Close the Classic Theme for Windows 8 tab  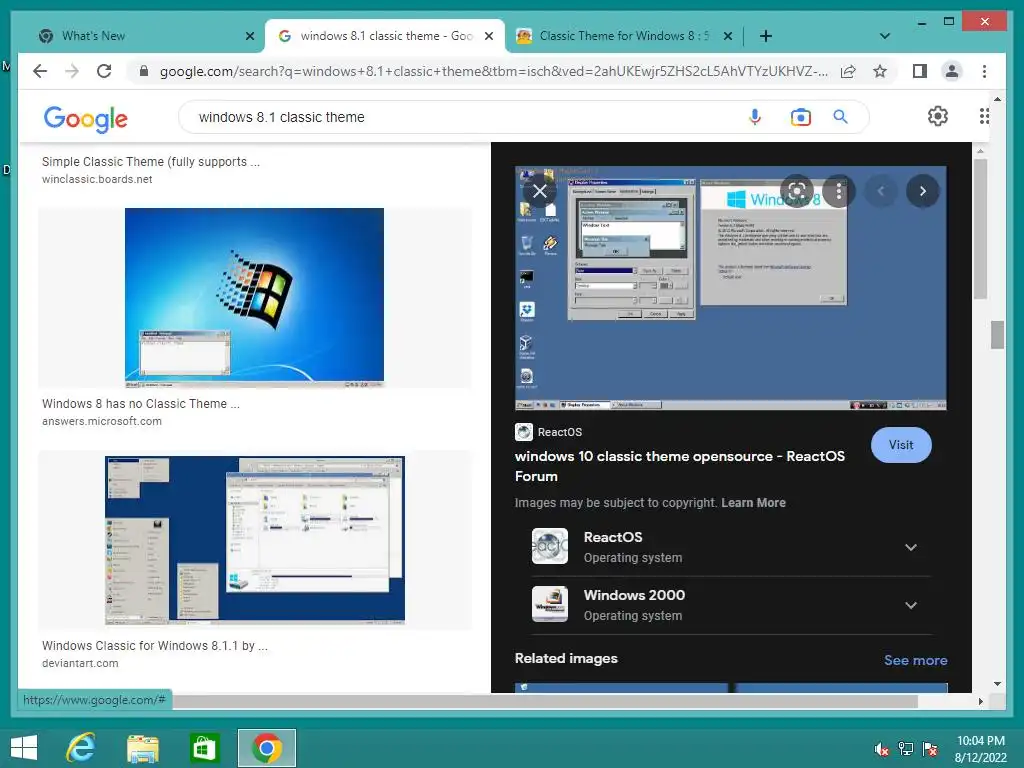pyautogui.click(x=728, y=36)
